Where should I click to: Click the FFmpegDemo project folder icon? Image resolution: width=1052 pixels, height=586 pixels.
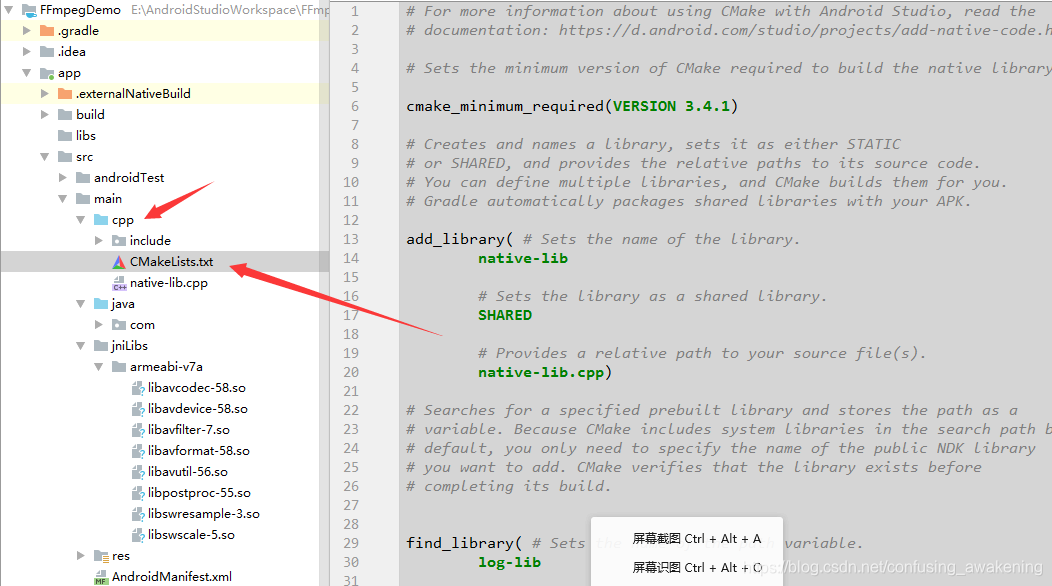[x=30, y=10]
